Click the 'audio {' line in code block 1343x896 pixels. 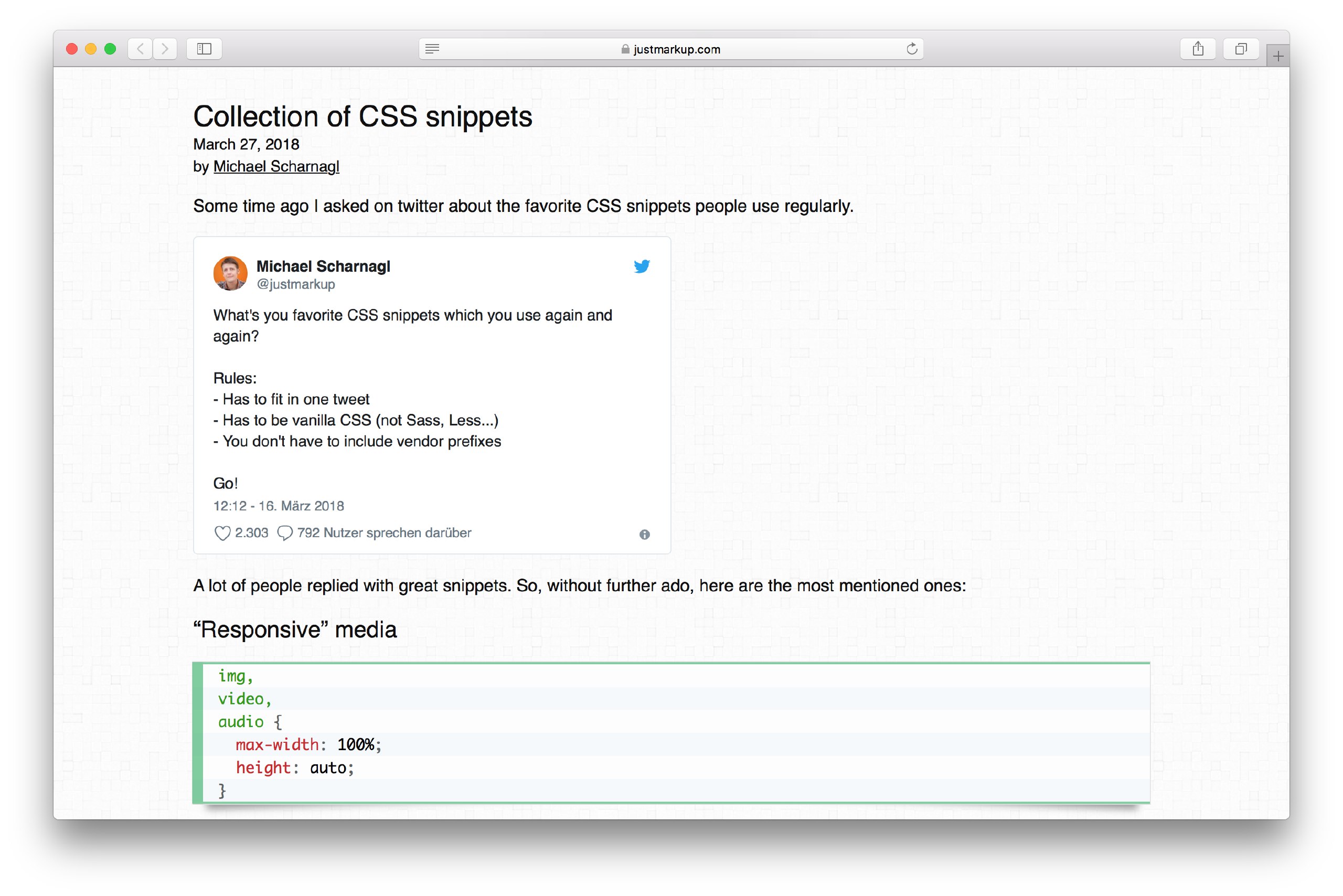coord(250,722)
